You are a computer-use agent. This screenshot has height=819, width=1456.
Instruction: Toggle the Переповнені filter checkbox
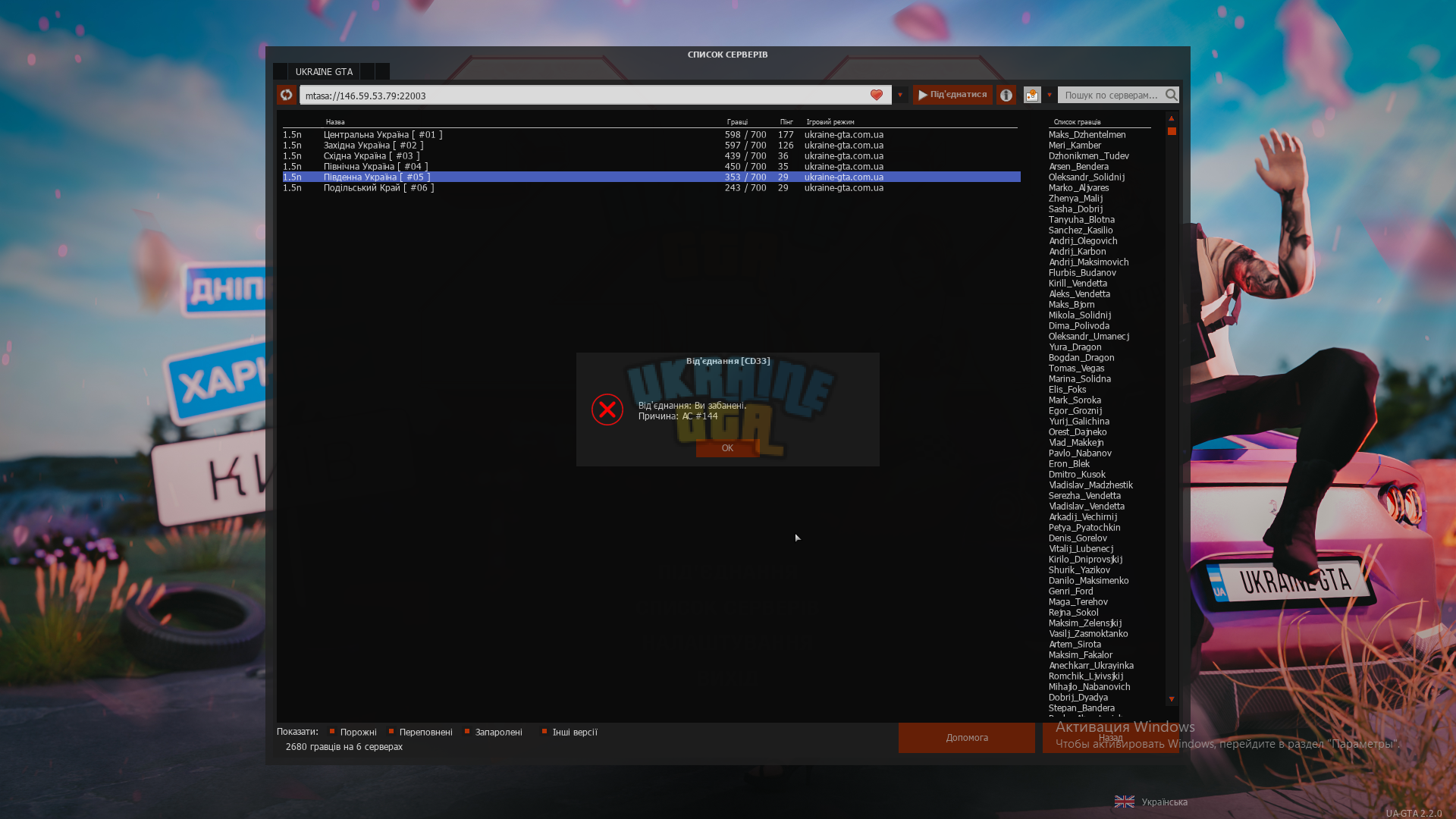point(391,731)
